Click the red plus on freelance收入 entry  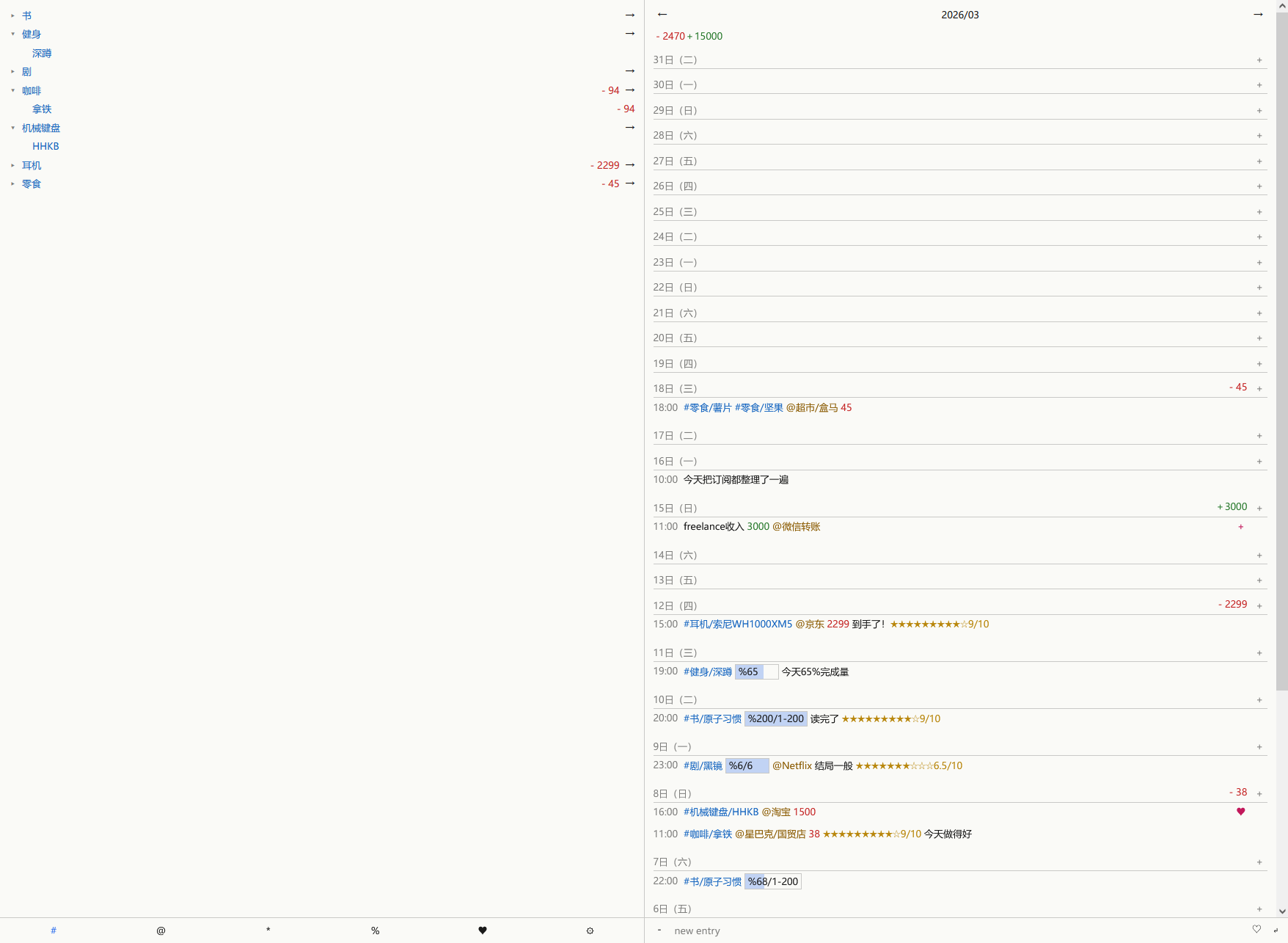tap(1241, 527)
